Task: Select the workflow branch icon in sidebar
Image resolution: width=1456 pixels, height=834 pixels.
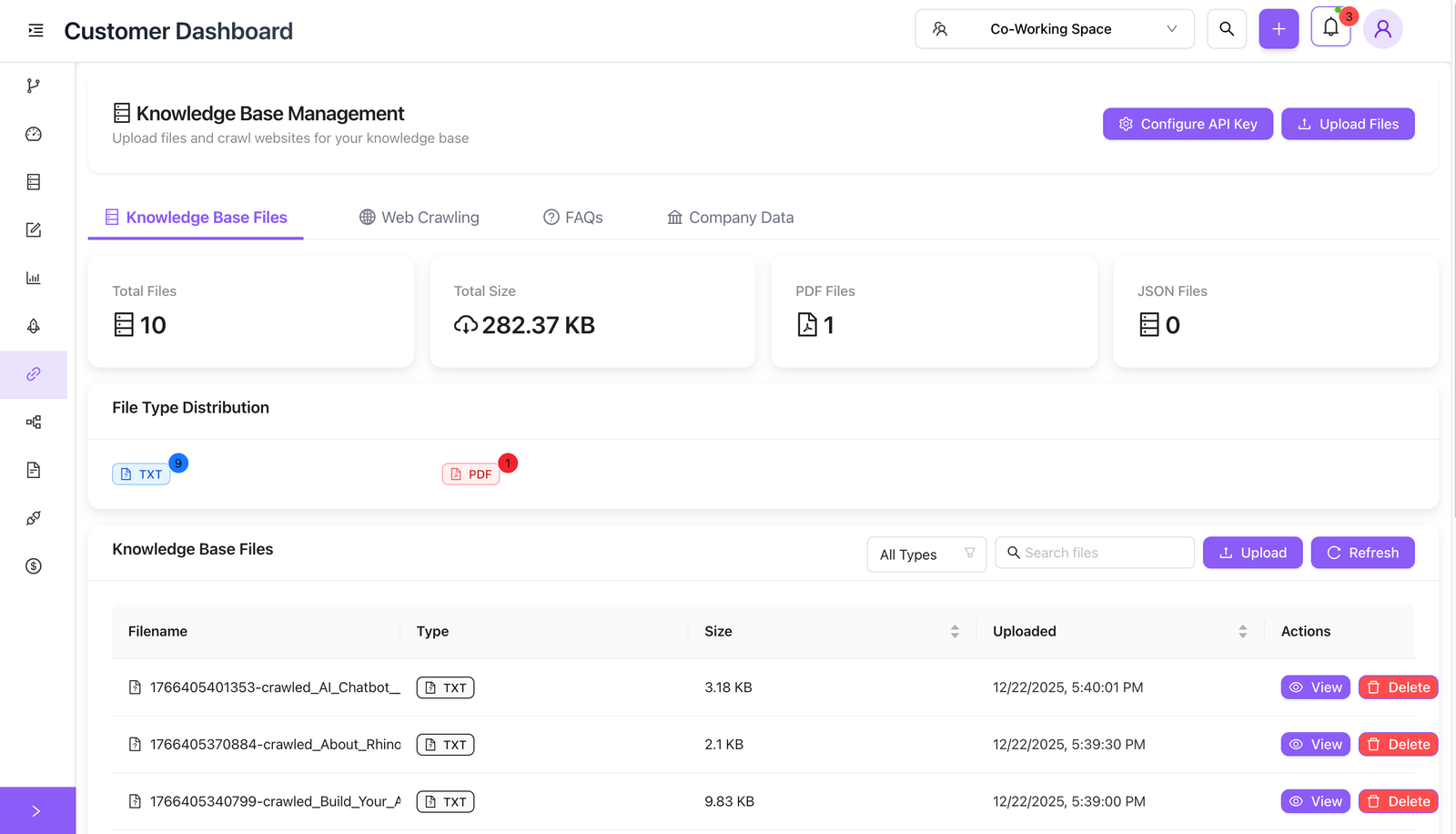Action: pyautogui.click(x=34, y=85)
